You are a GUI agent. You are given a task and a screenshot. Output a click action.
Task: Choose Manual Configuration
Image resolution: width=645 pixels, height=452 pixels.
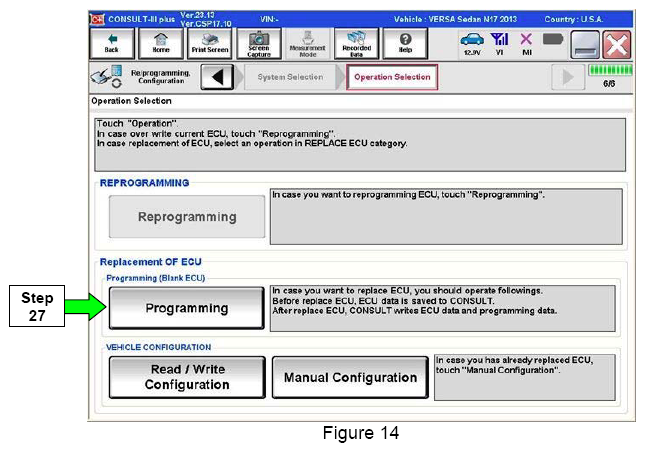pos(350,378)
